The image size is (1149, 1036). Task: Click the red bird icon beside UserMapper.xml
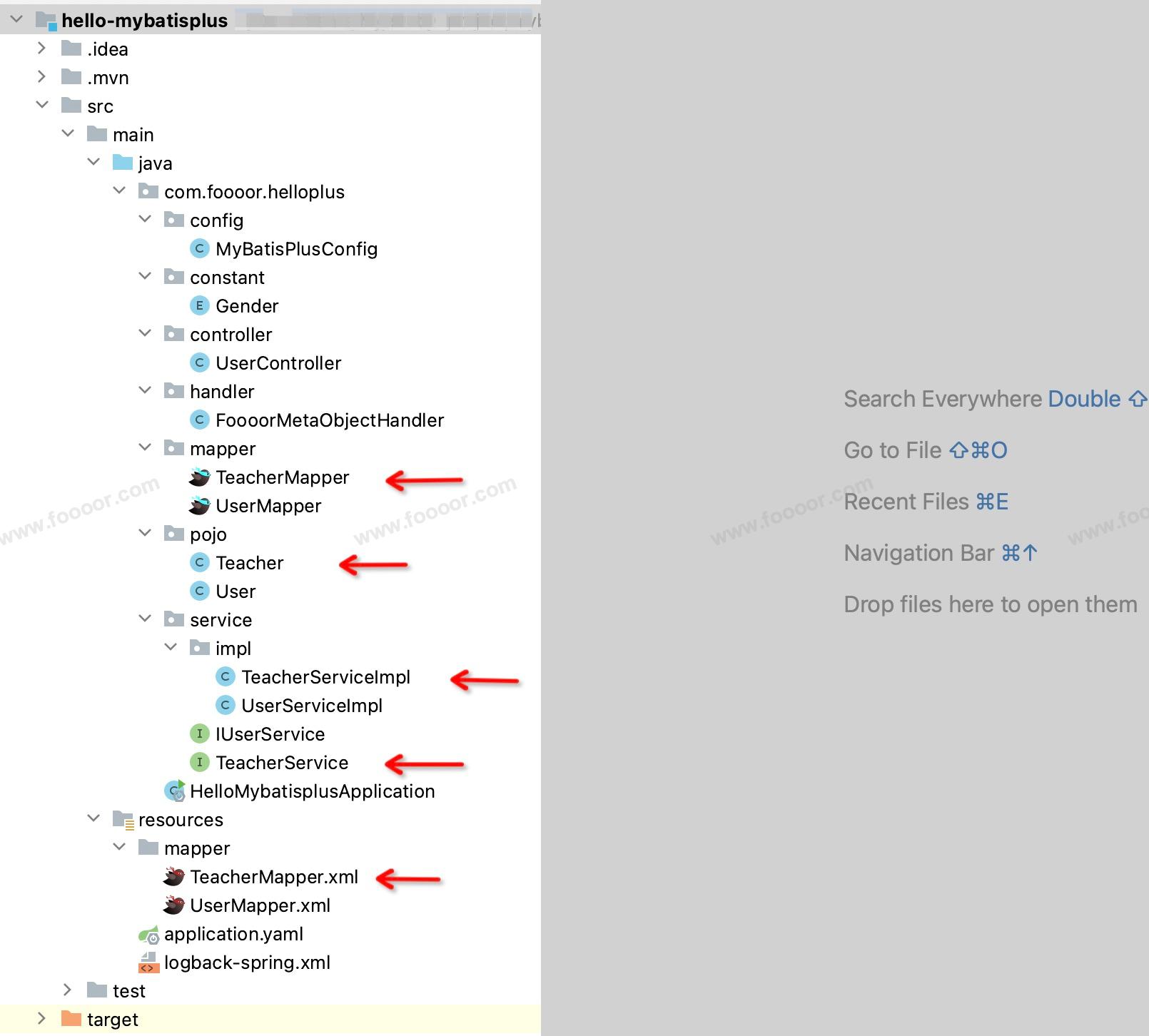[x=173, y=905]
